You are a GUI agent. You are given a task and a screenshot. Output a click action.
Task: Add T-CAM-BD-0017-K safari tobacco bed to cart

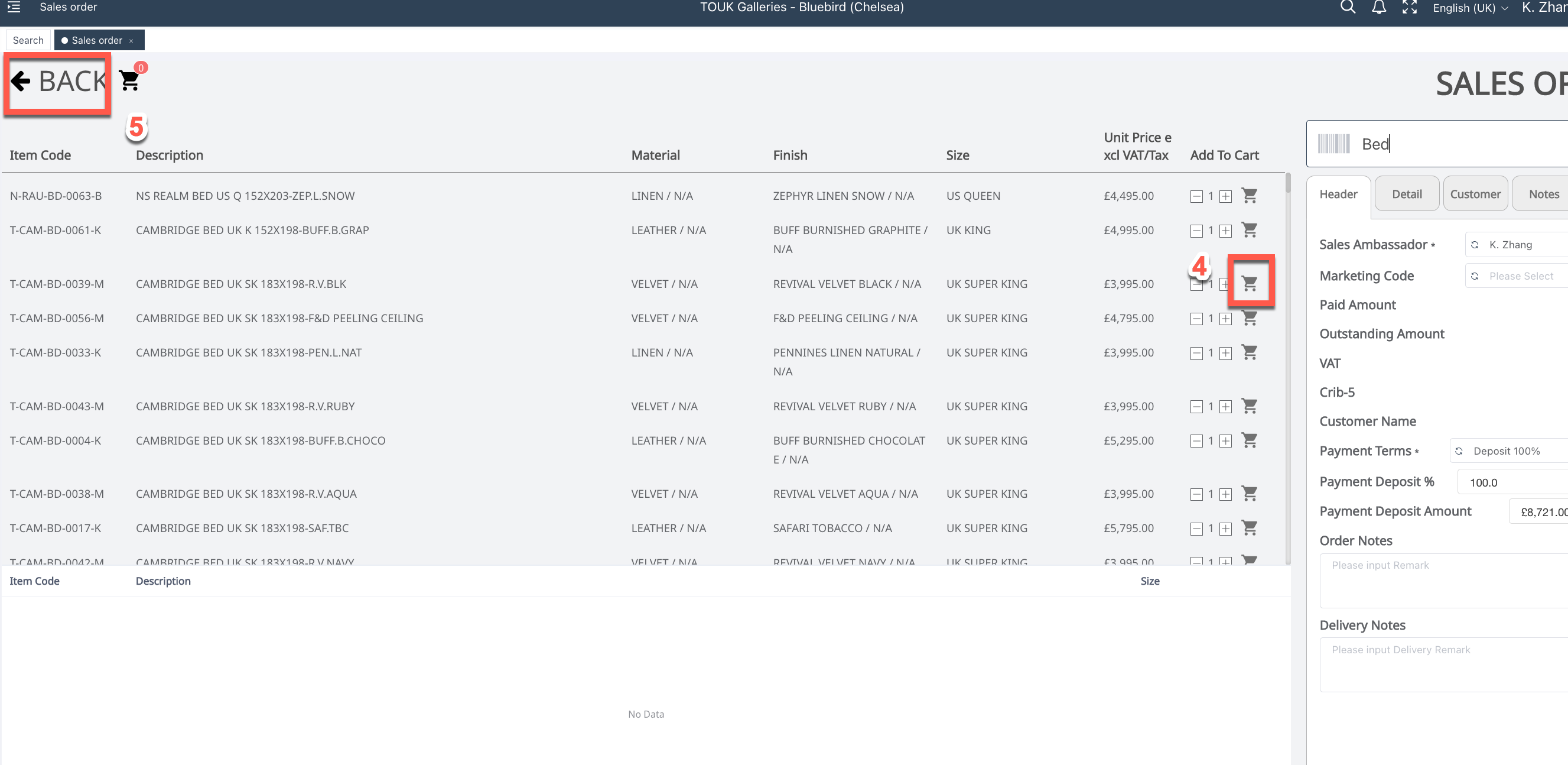pyautogui.click(x=1249, y=528)
